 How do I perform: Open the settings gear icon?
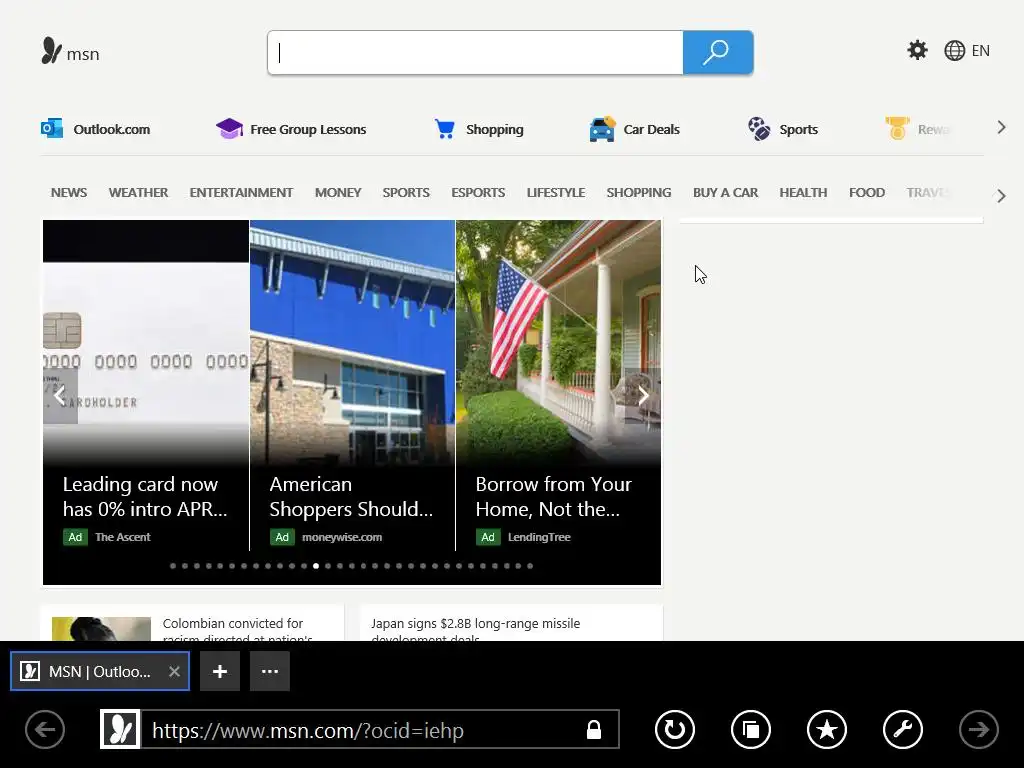[917, 50]
